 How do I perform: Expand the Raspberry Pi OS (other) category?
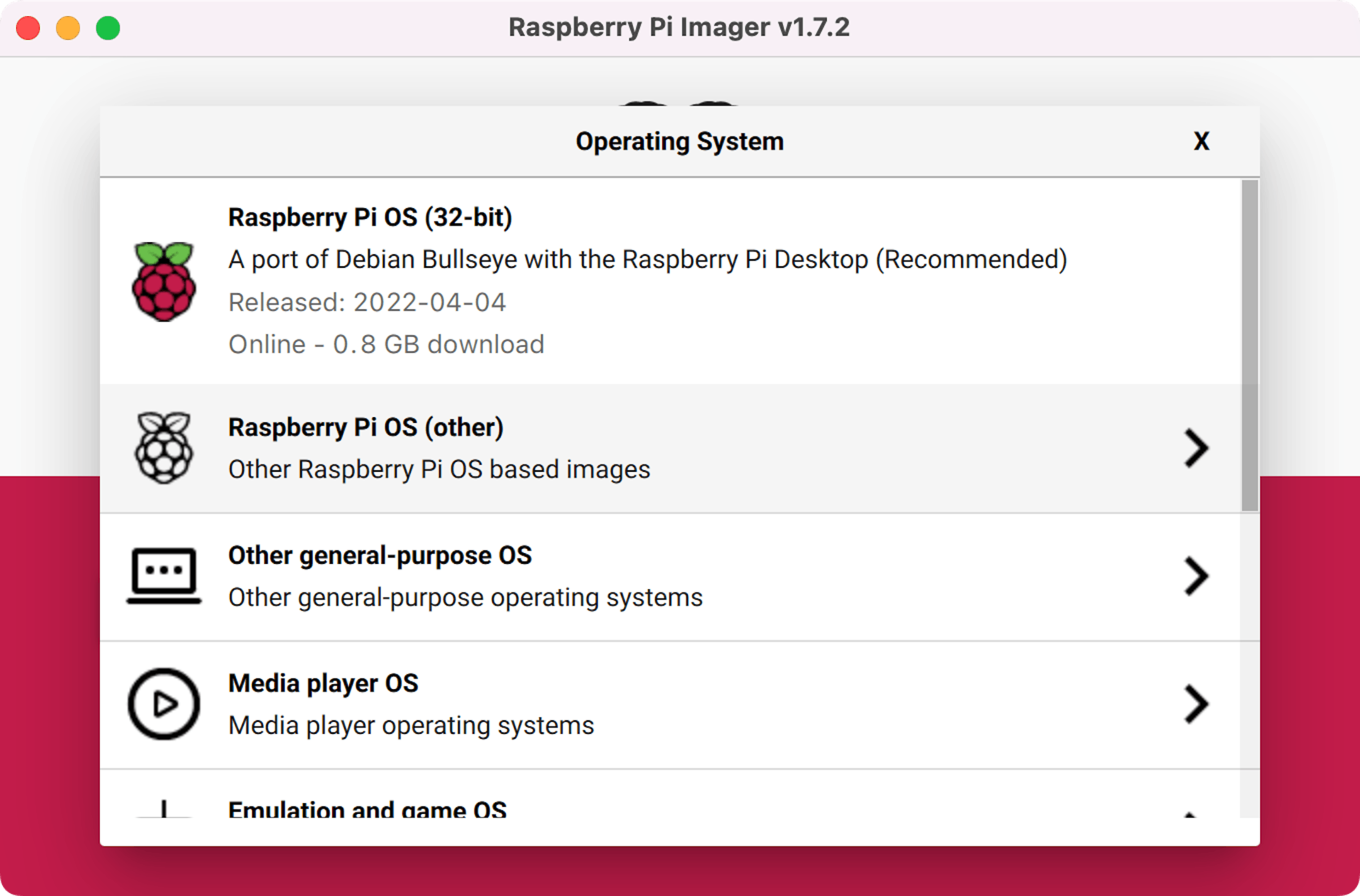tap(1196, 448)
